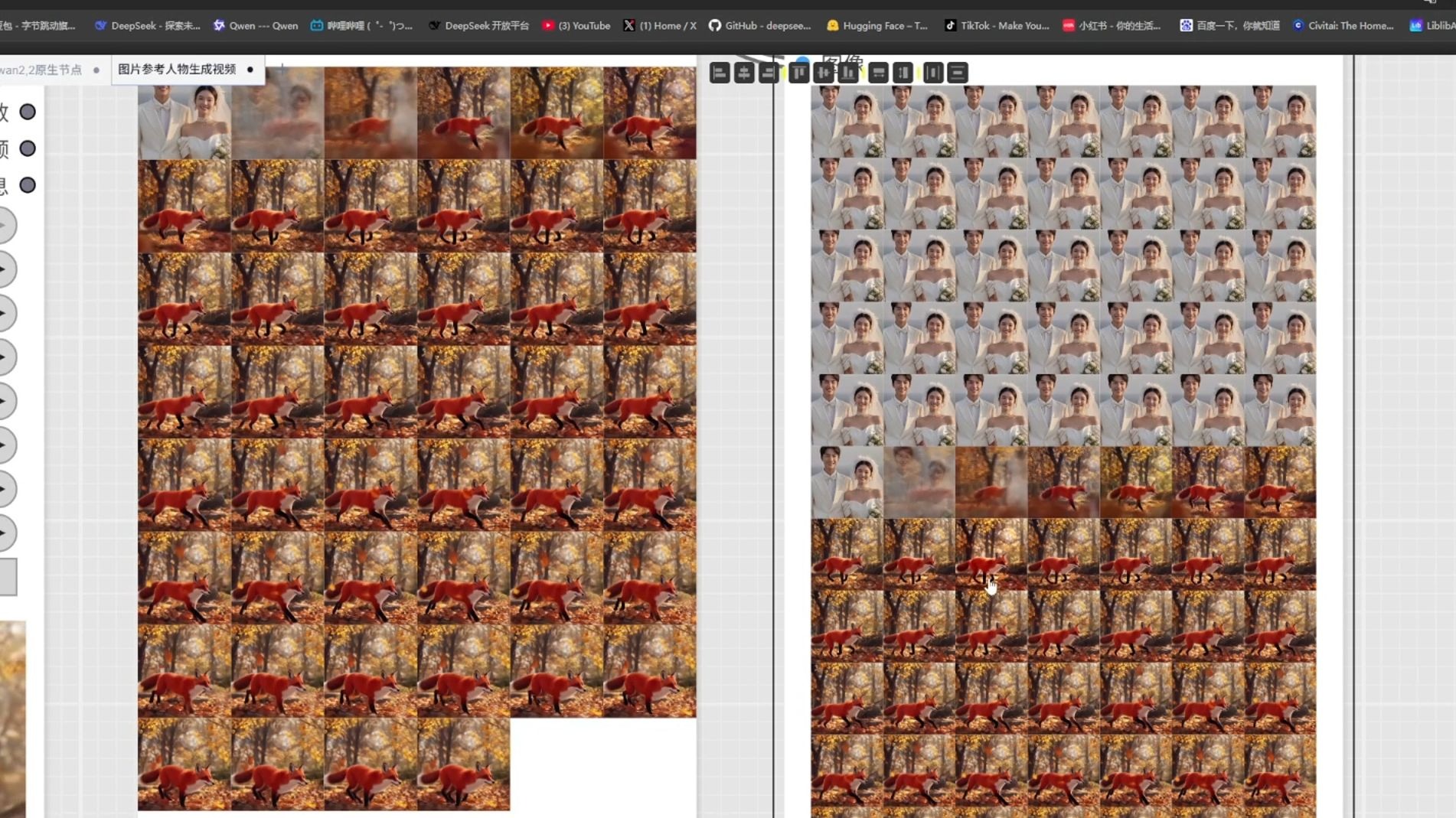Viewport: 1456px width, 818px height.
Task: Select blurred transition frame in left preview grid
Action: 277,113
